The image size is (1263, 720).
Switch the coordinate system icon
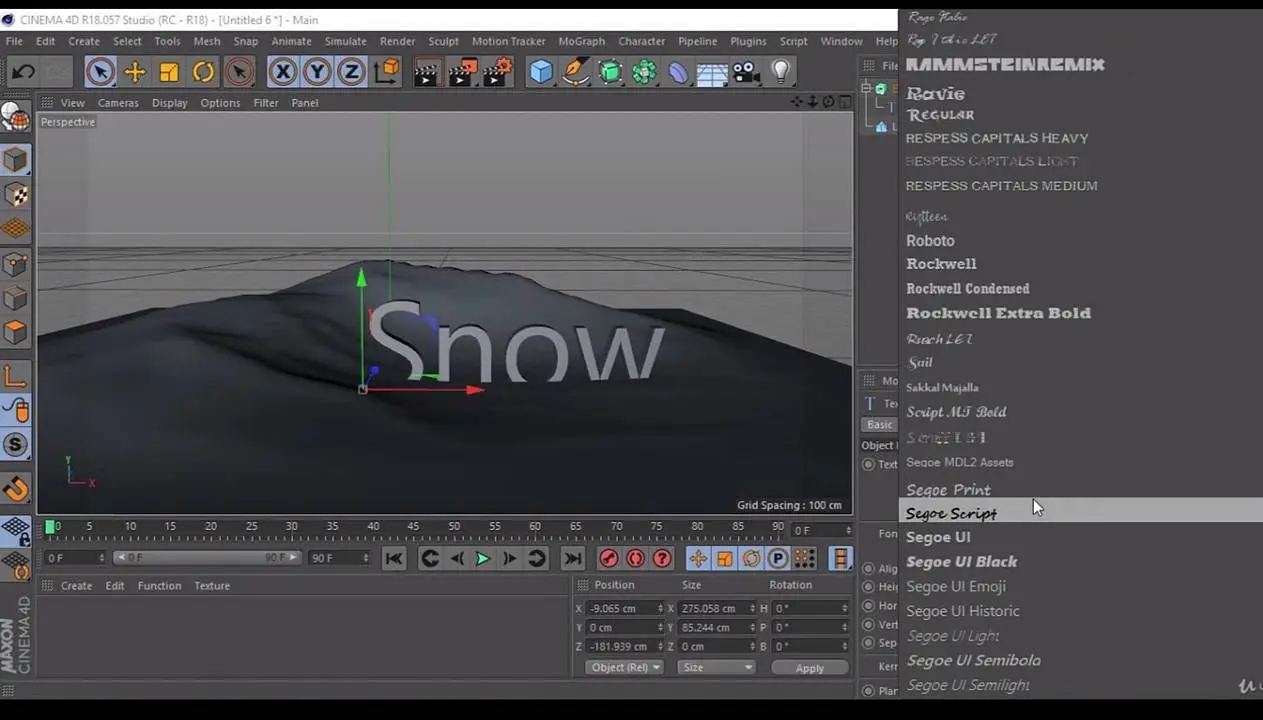tap(387, 71)
